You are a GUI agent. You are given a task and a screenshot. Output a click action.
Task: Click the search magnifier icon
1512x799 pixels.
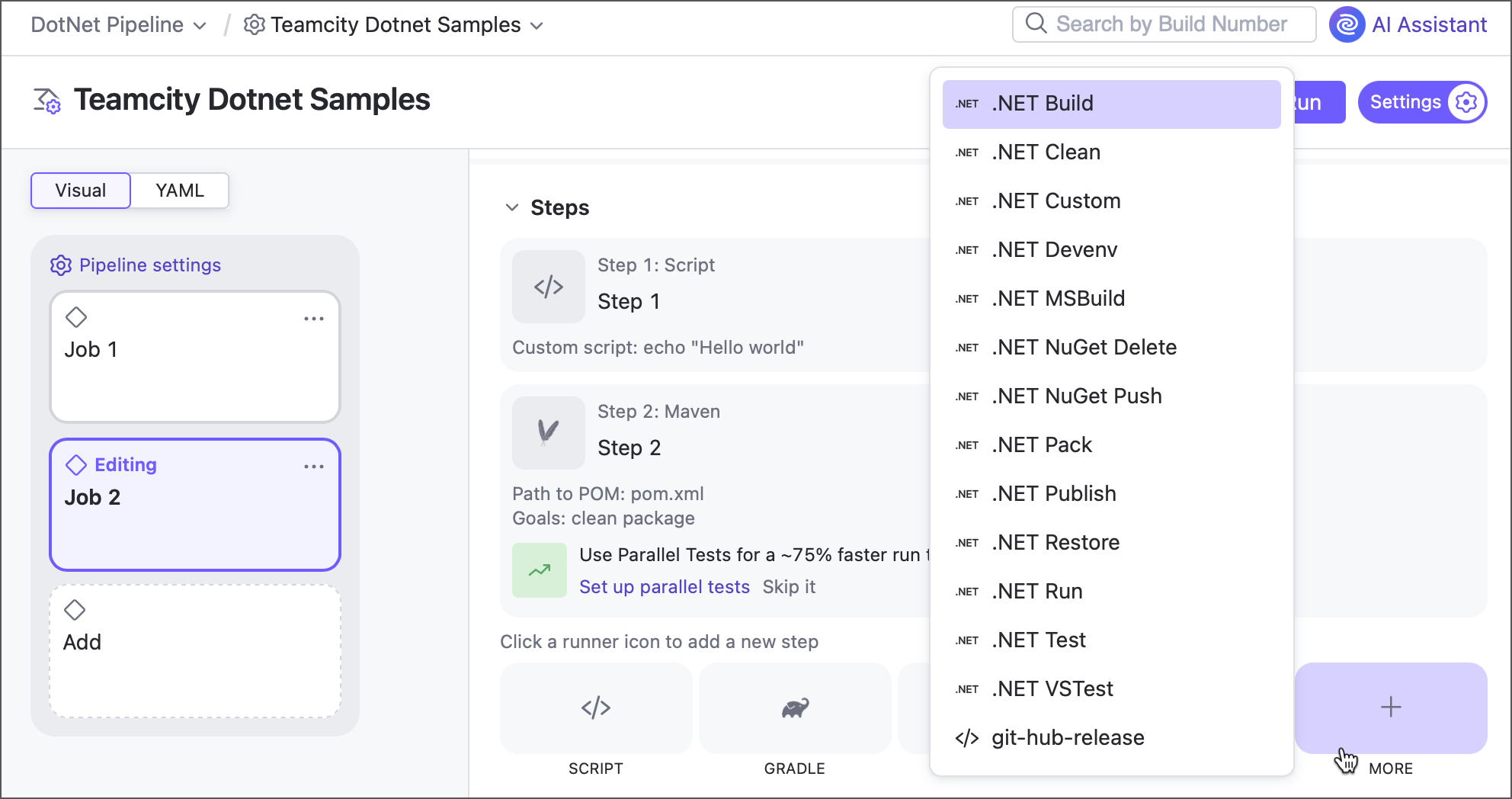click(1036, 24)
